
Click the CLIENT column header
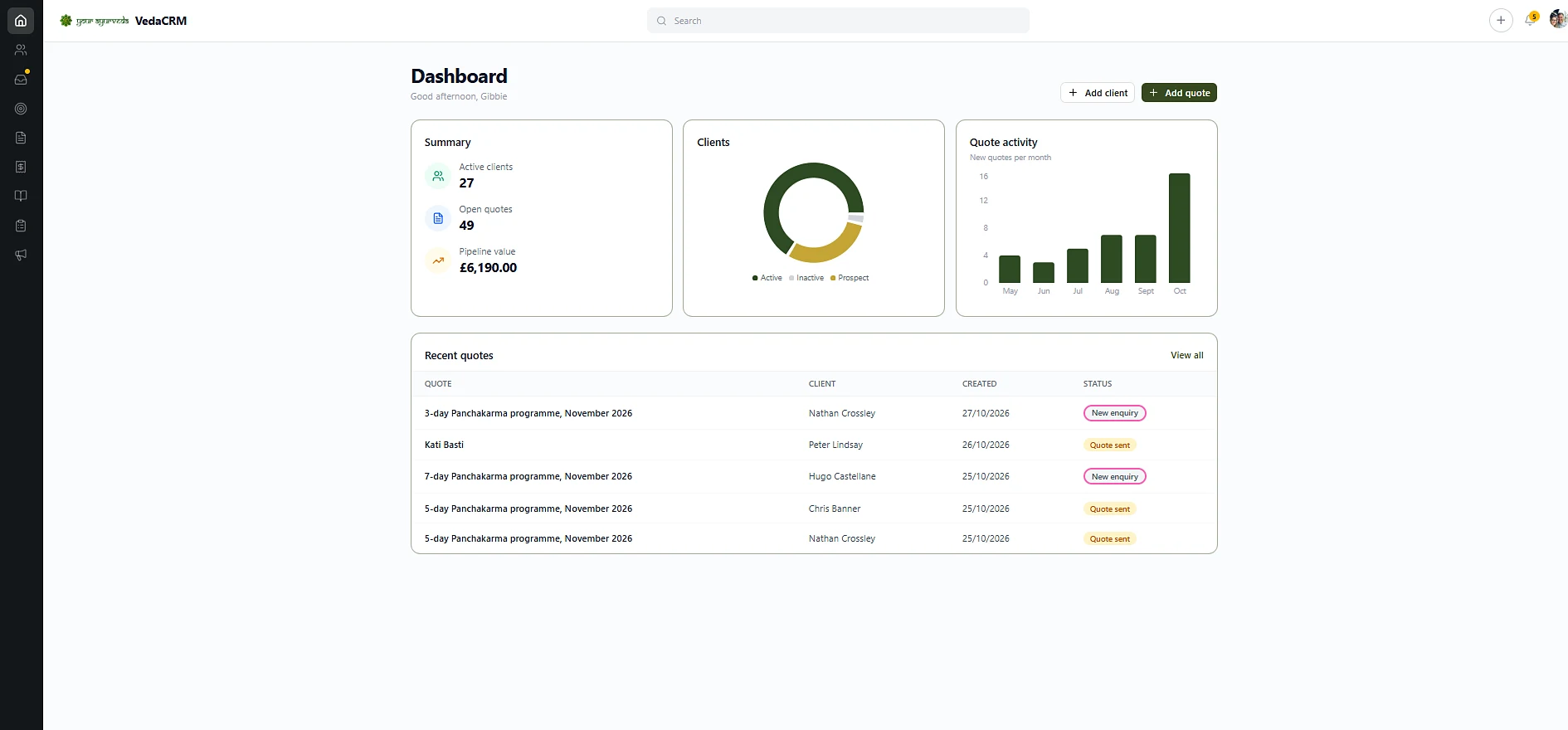822,384
